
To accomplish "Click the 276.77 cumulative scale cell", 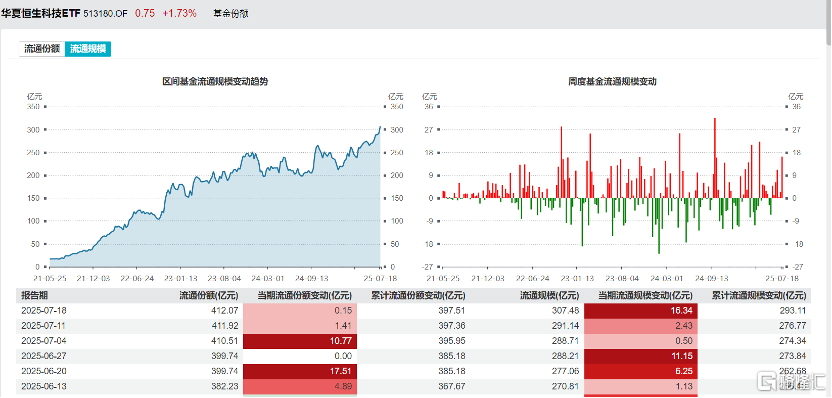I will point(793,326).
